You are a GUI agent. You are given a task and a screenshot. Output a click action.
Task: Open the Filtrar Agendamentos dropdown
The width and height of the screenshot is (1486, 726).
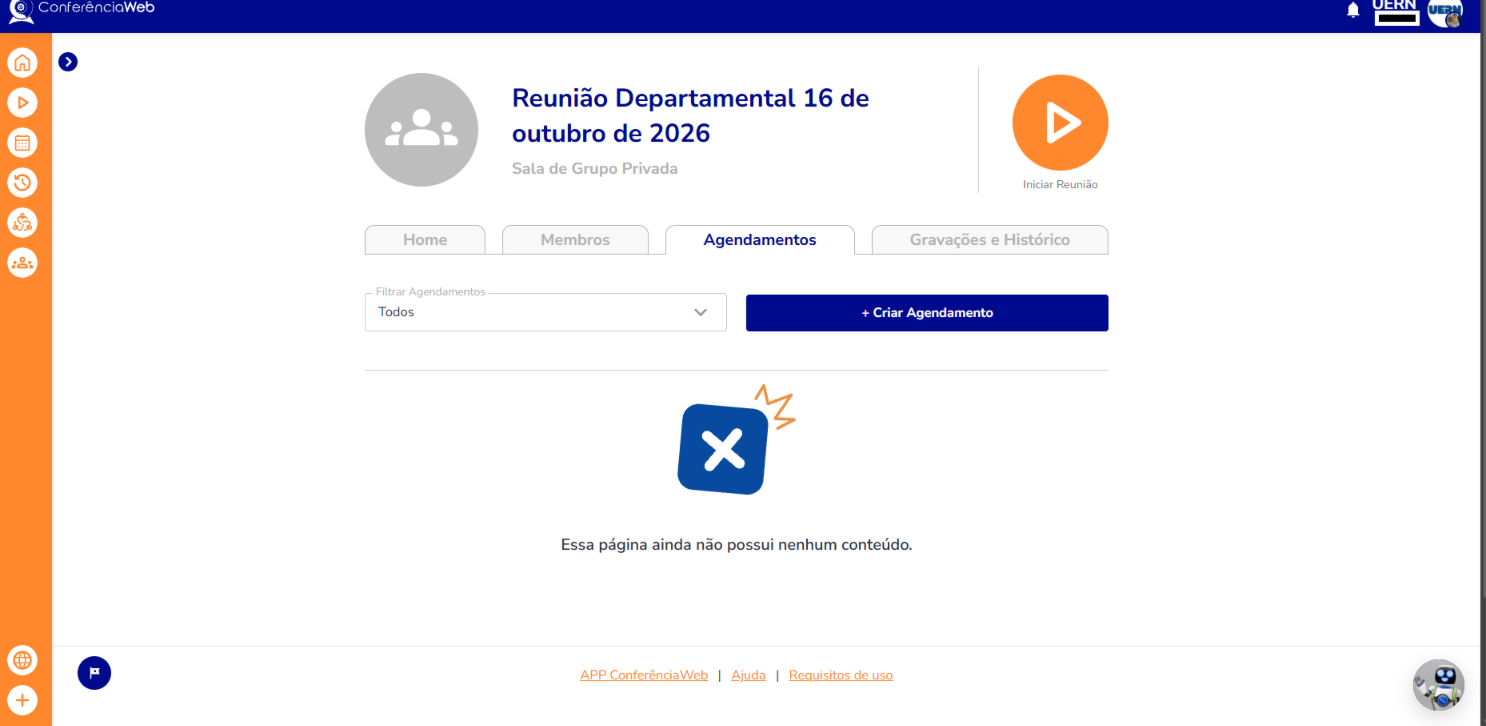pyautogui.click(x=545, y=312)
